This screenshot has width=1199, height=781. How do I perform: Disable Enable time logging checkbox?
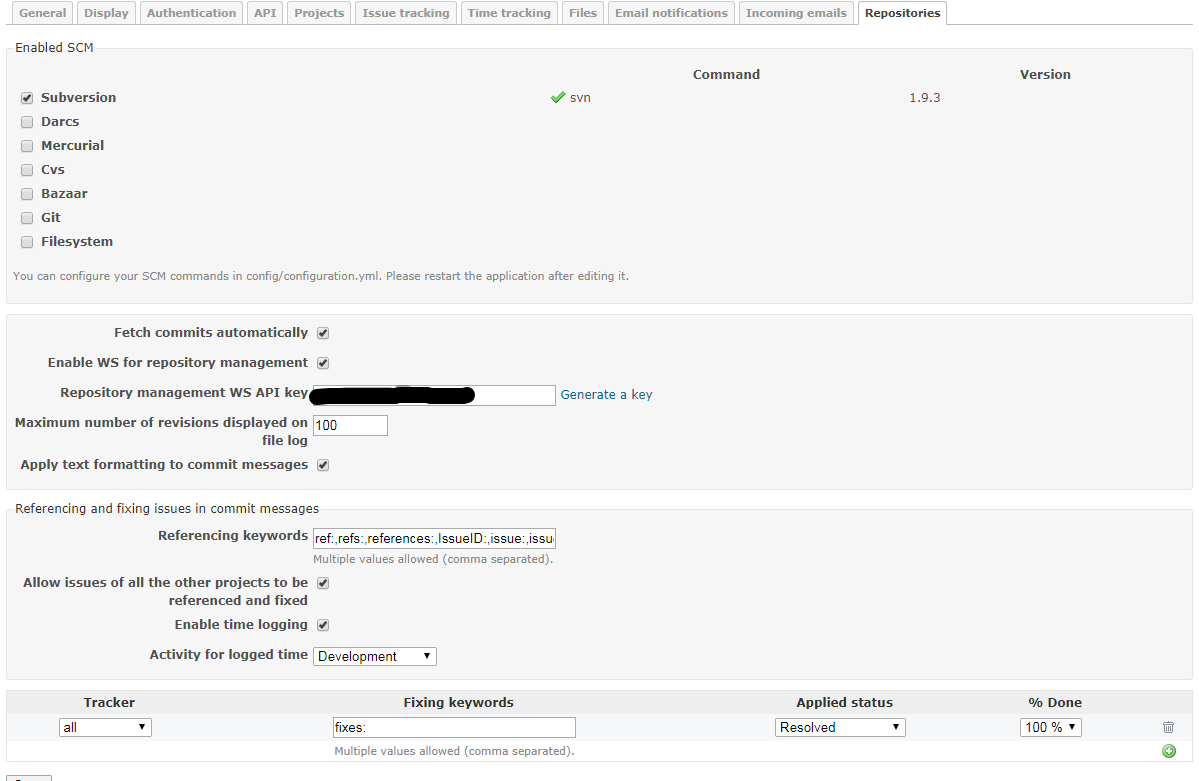323,625
